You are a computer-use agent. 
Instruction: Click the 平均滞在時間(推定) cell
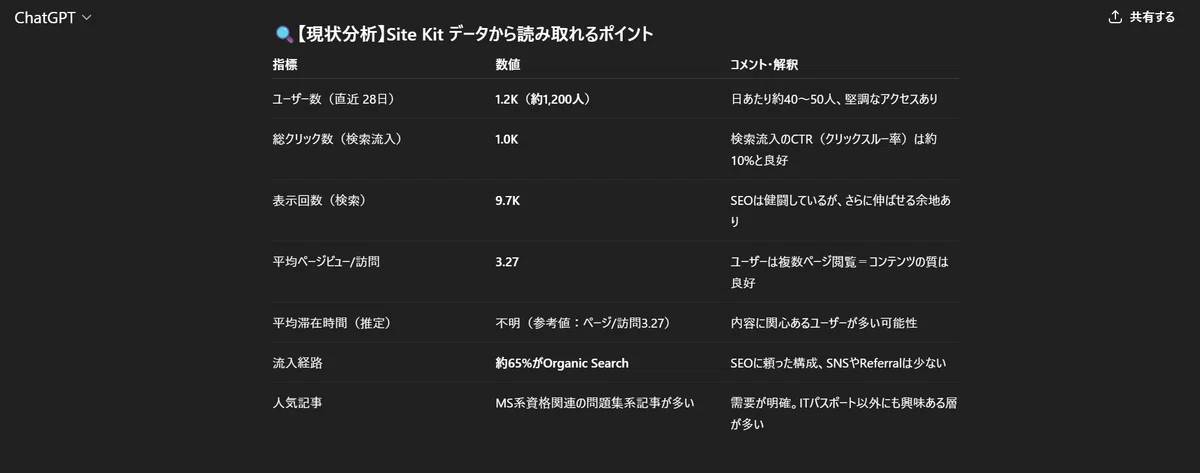(331, 324)
